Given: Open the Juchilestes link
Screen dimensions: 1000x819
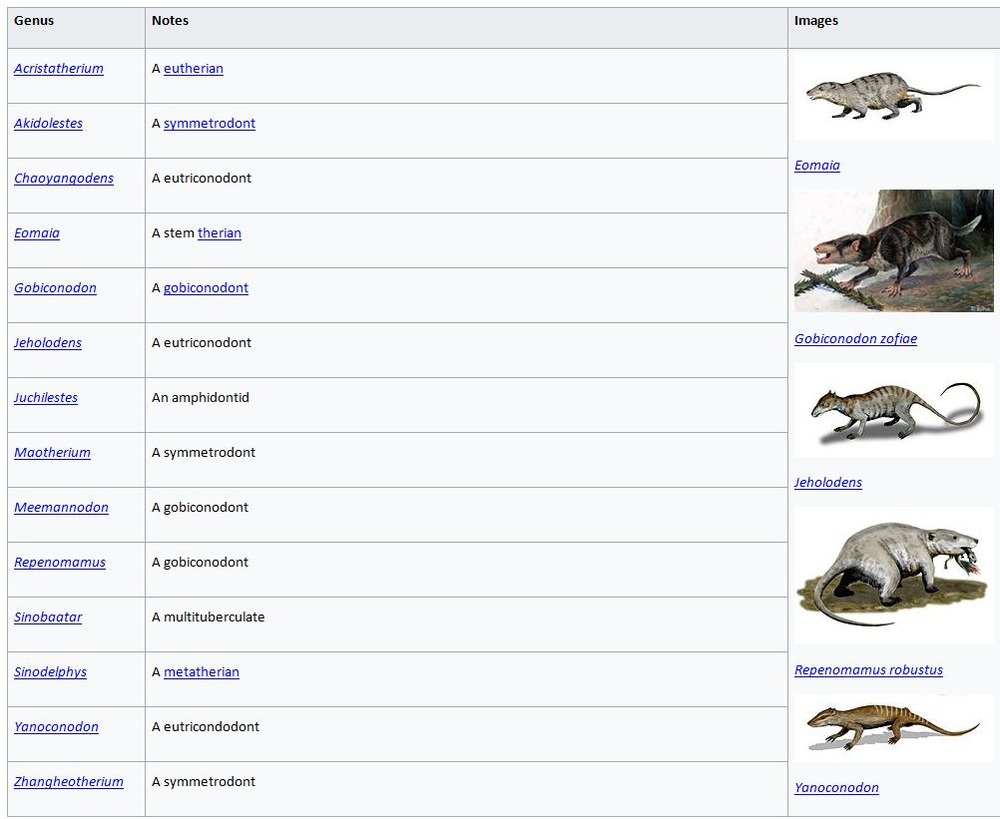Looking at the screenshot, I should point(46,398).
